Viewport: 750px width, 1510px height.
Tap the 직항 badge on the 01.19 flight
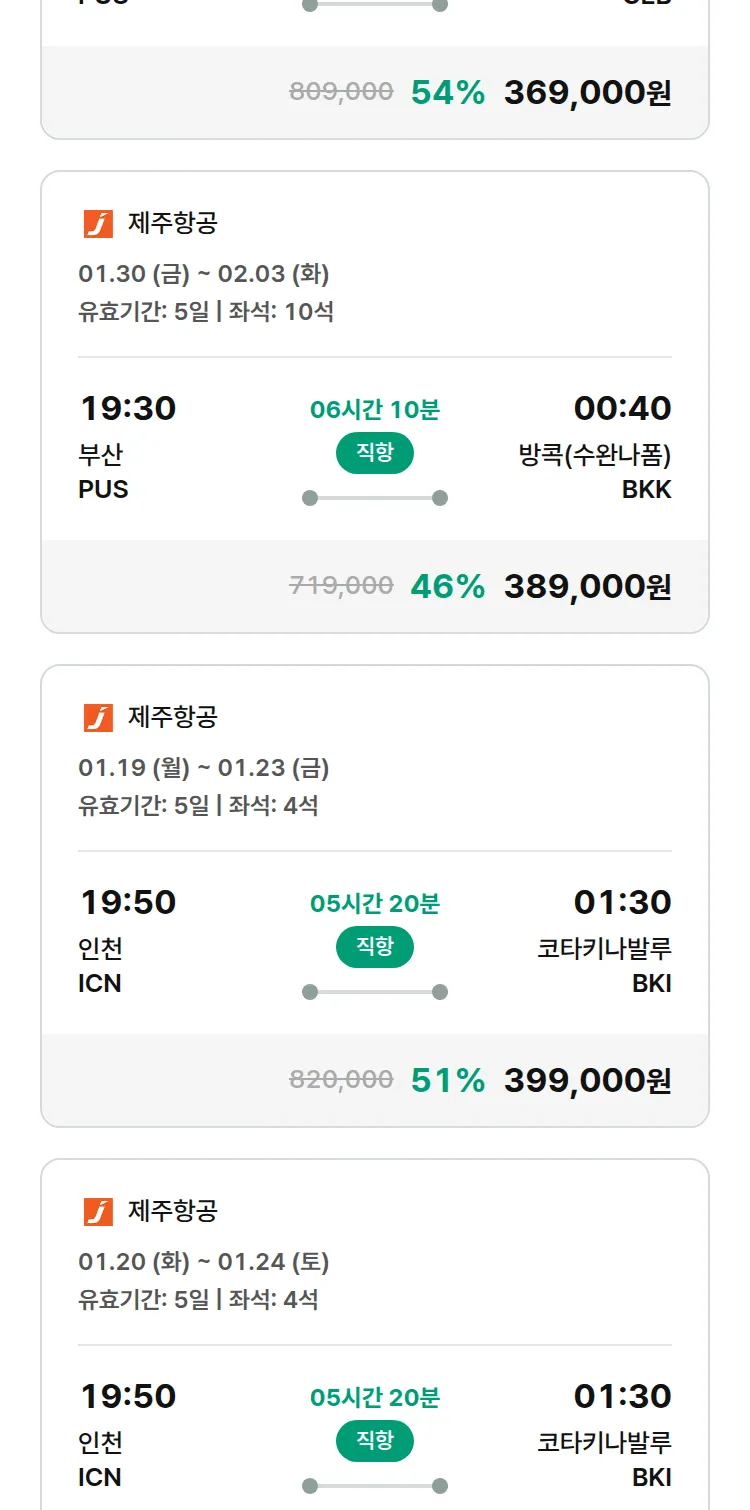click(x=375, y=947)
